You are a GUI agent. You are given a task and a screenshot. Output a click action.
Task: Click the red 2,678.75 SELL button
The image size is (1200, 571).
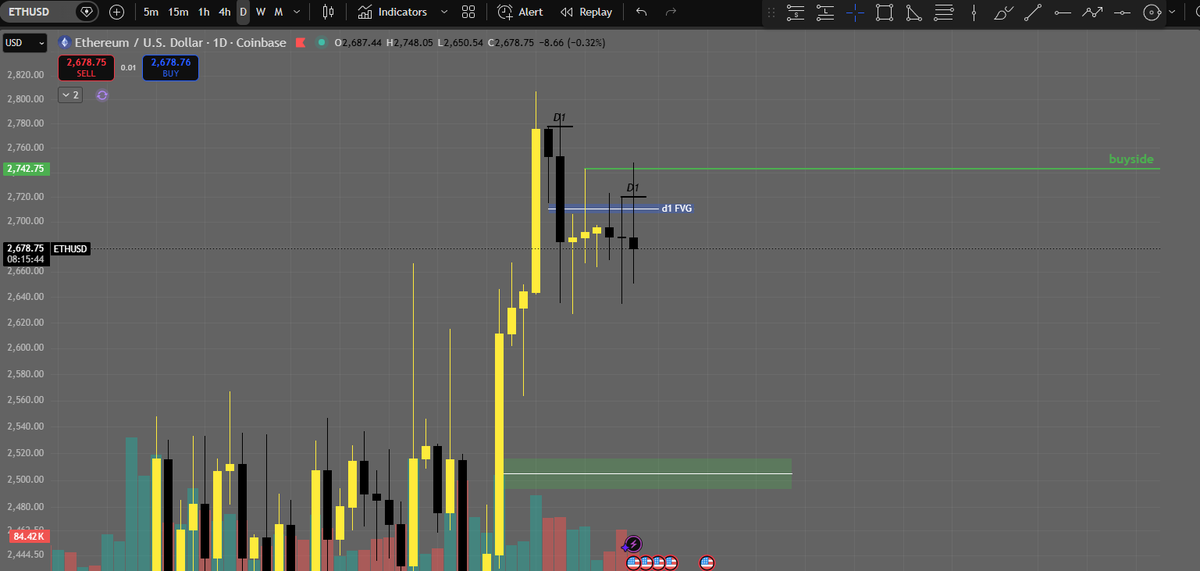click(x=85, y=67)
